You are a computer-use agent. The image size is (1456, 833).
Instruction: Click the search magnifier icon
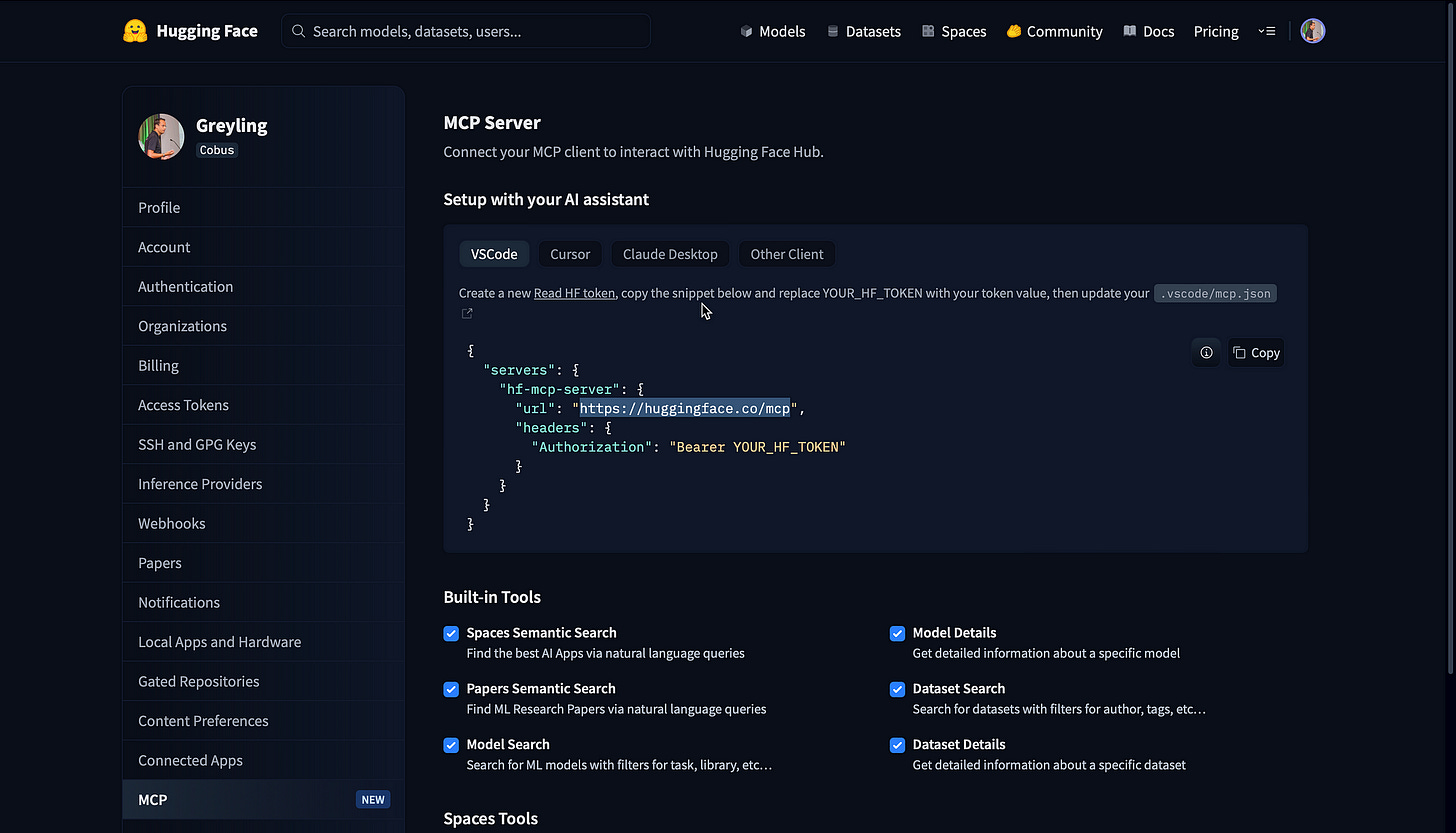[298, 31]
